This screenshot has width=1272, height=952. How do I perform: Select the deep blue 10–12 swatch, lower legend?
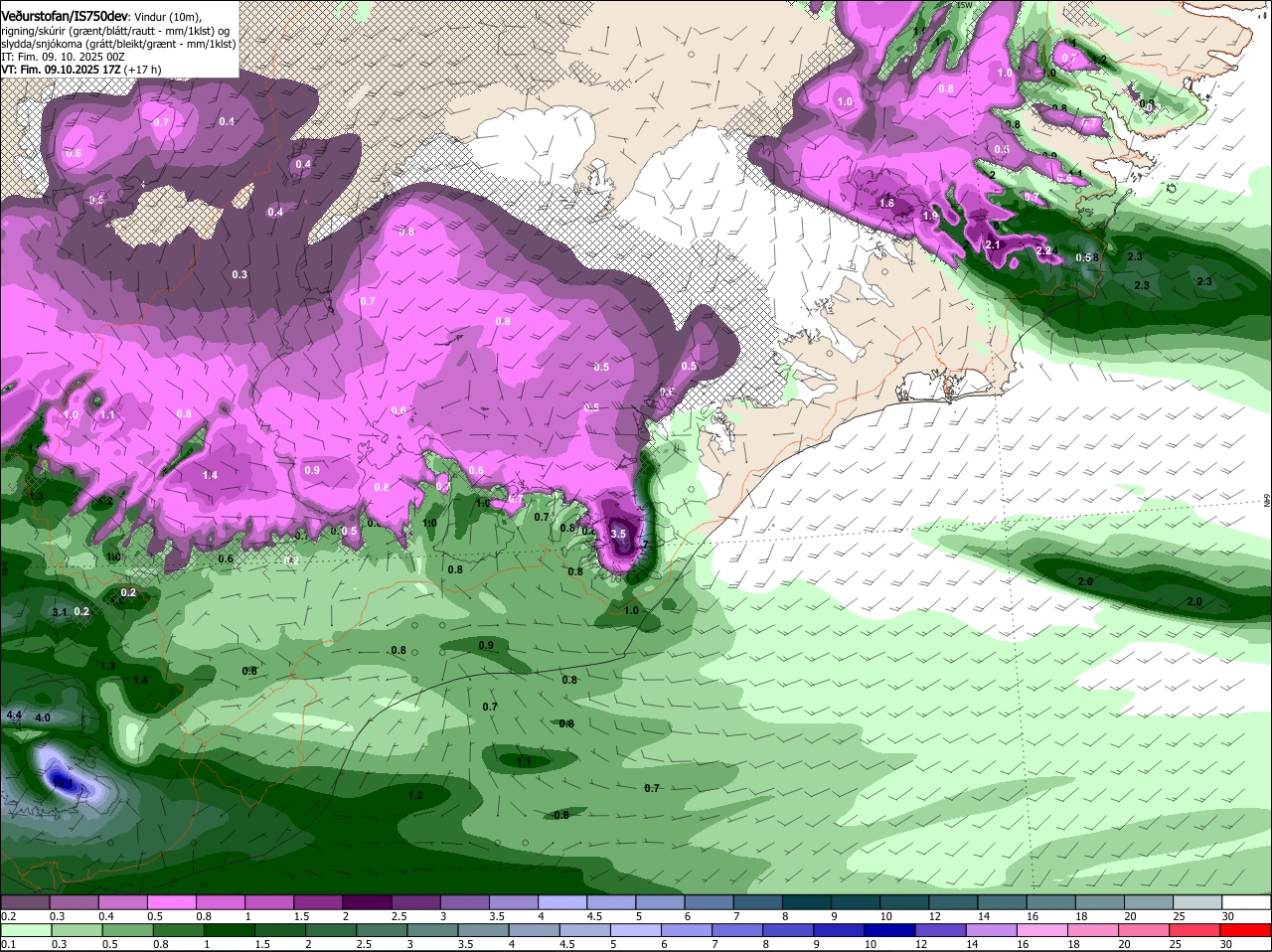click(x=892, y=930)
